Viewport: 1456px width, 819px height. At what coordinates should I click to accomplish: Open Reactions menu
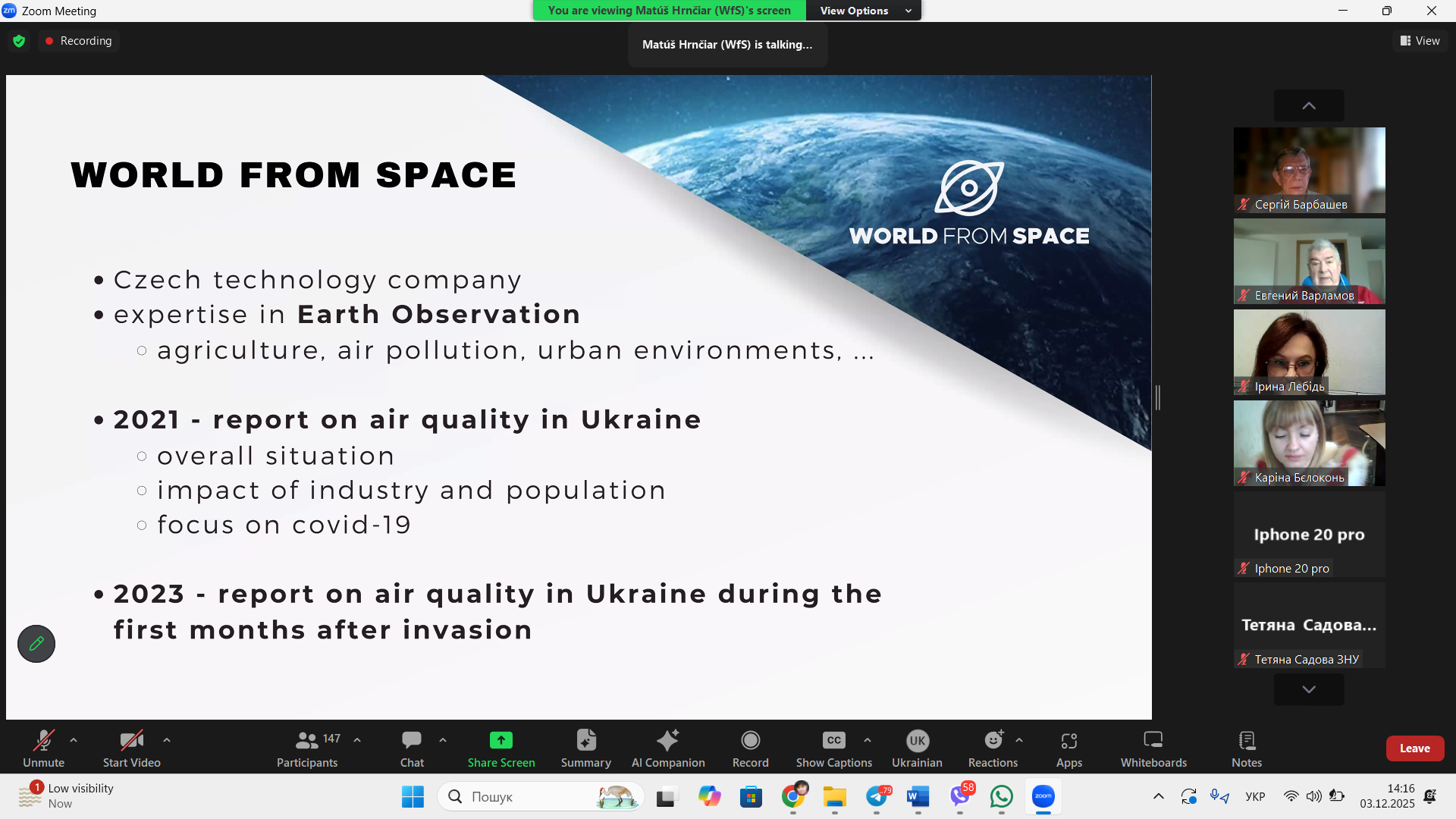pos(993,748)
